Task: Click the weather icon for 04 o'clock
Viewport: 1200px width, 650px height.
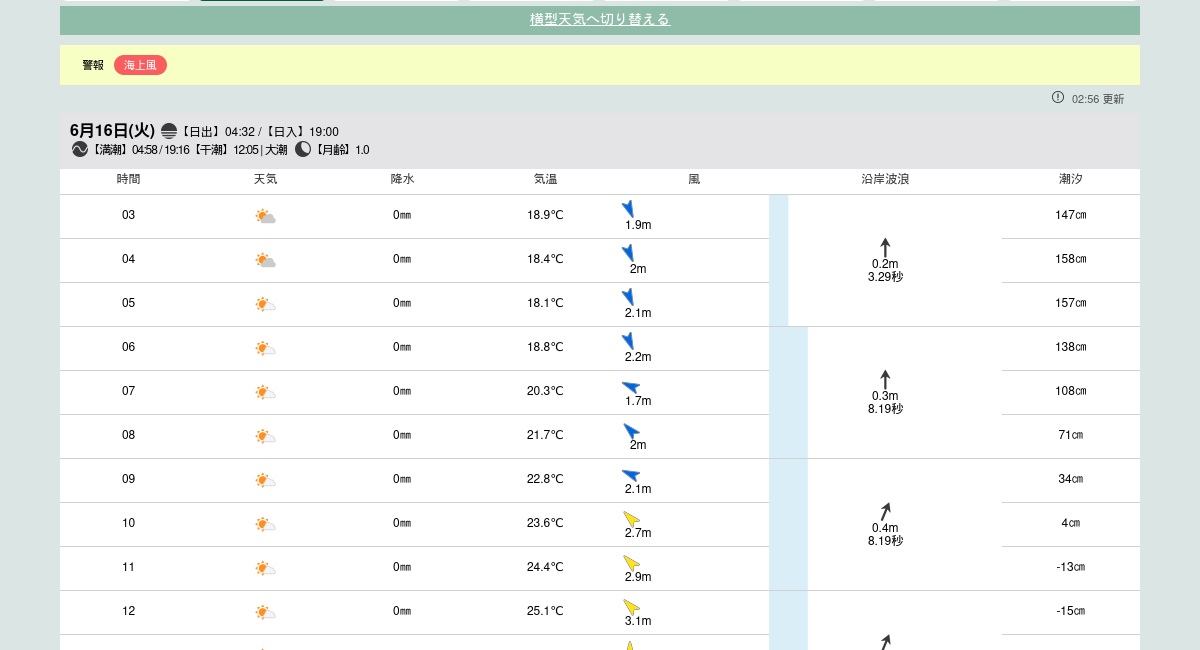Action: click(x=265, y=259)
